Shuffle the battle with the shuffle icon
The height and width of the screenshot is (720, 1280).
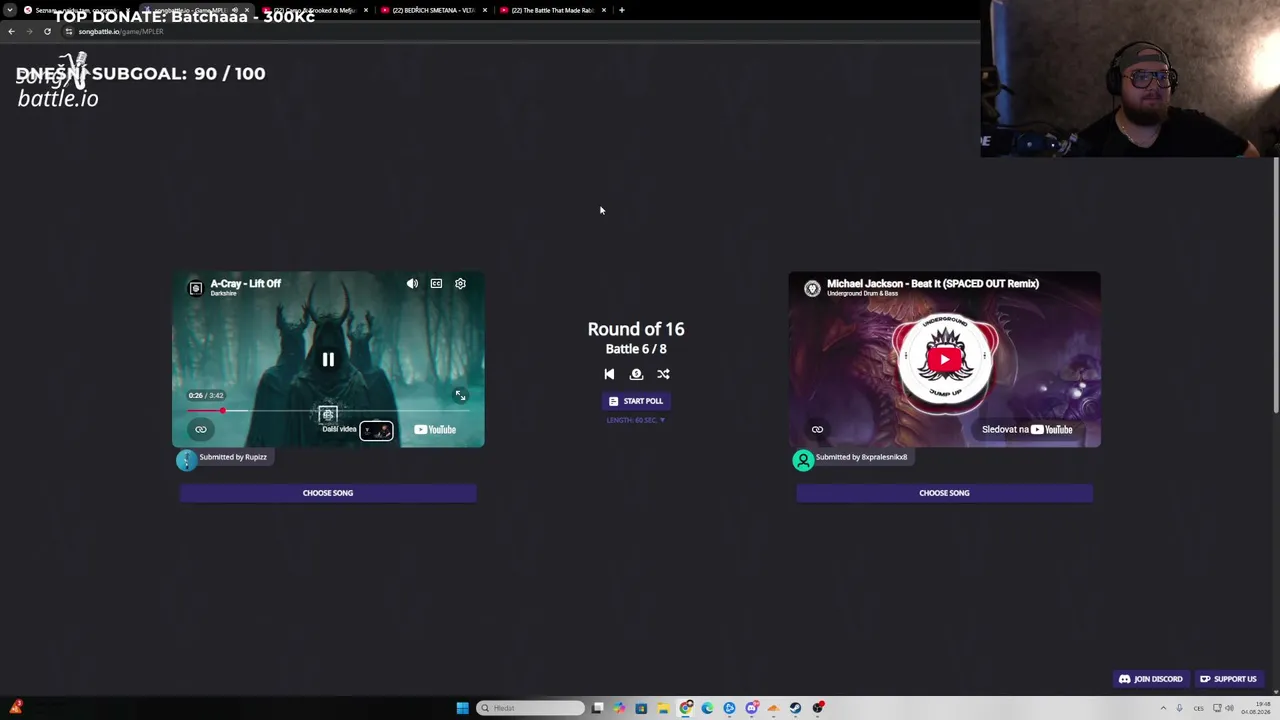coord(663,374)
